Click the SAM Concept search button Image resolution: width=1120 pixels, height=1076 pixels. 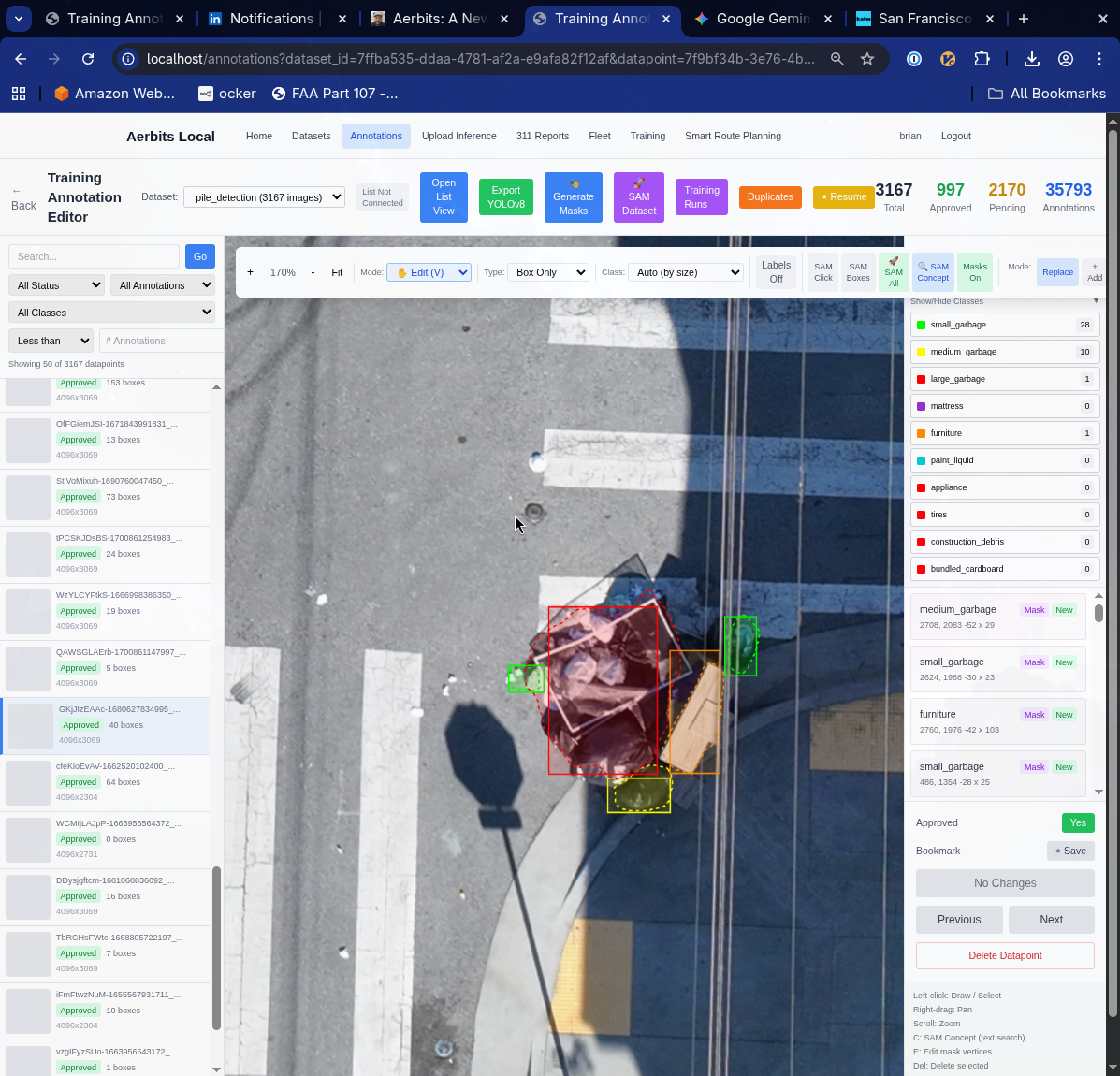[933, 272]
